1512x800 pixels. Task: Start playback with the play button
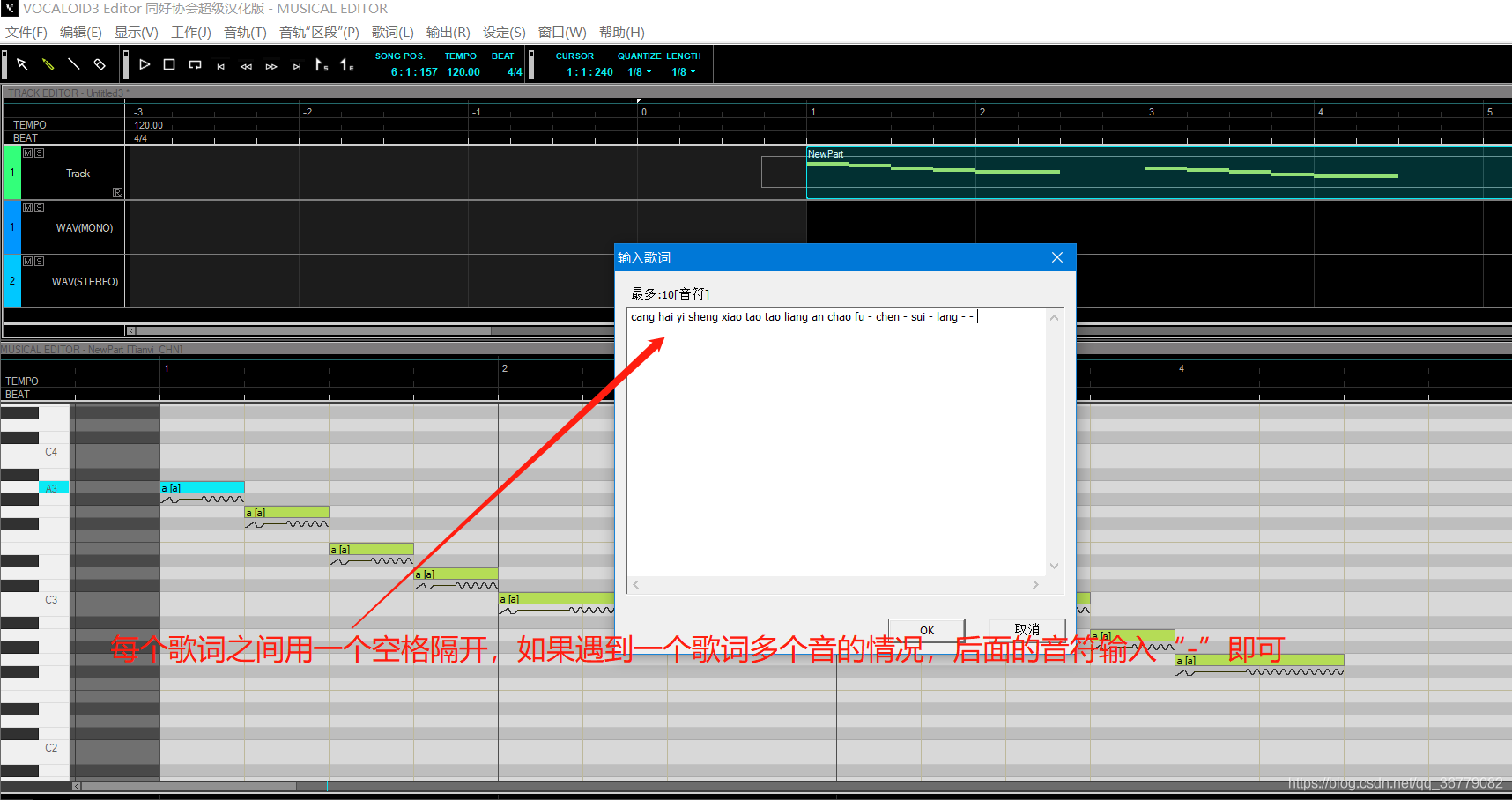tap(145, 64)
